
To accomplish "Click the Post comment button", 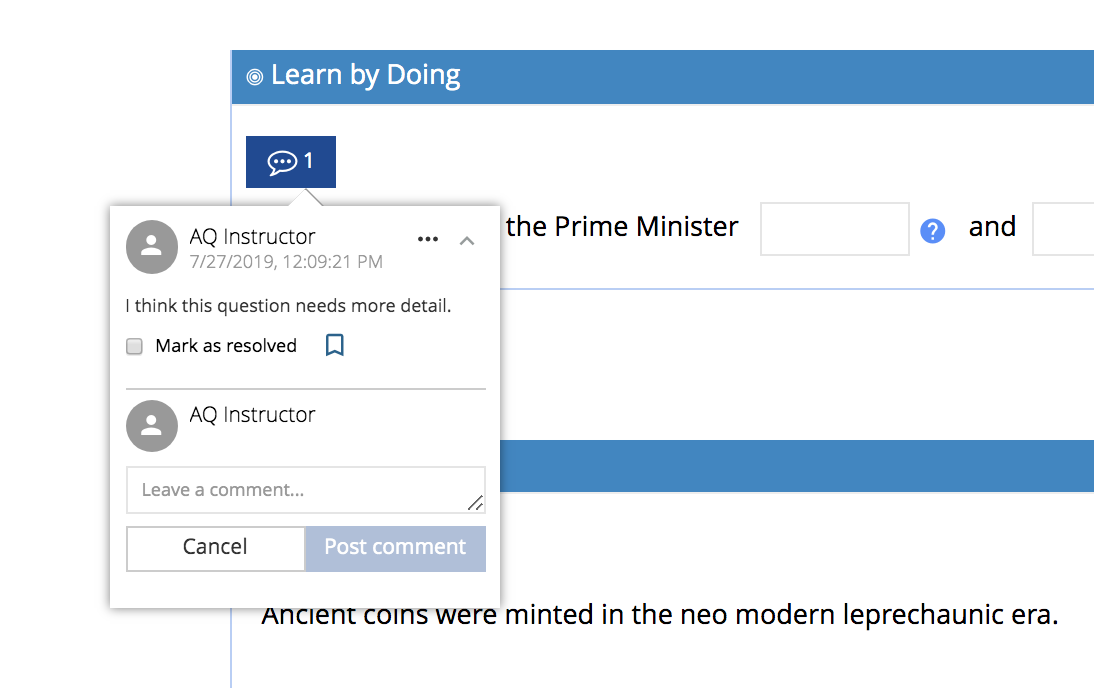I will click(x=396, y=548).
